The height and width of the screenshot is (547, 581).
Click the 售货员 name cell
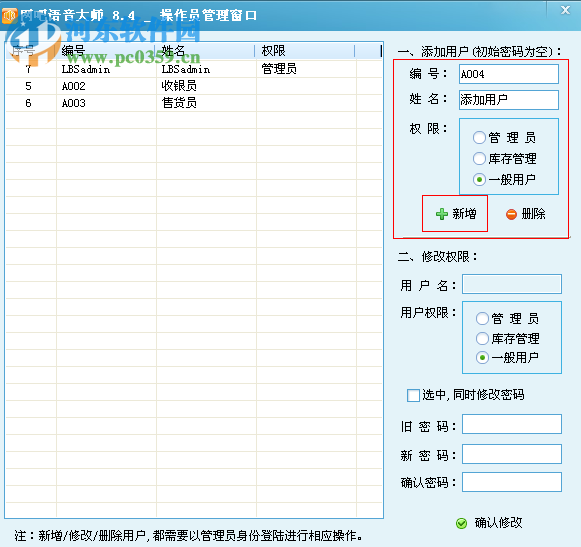206,103
